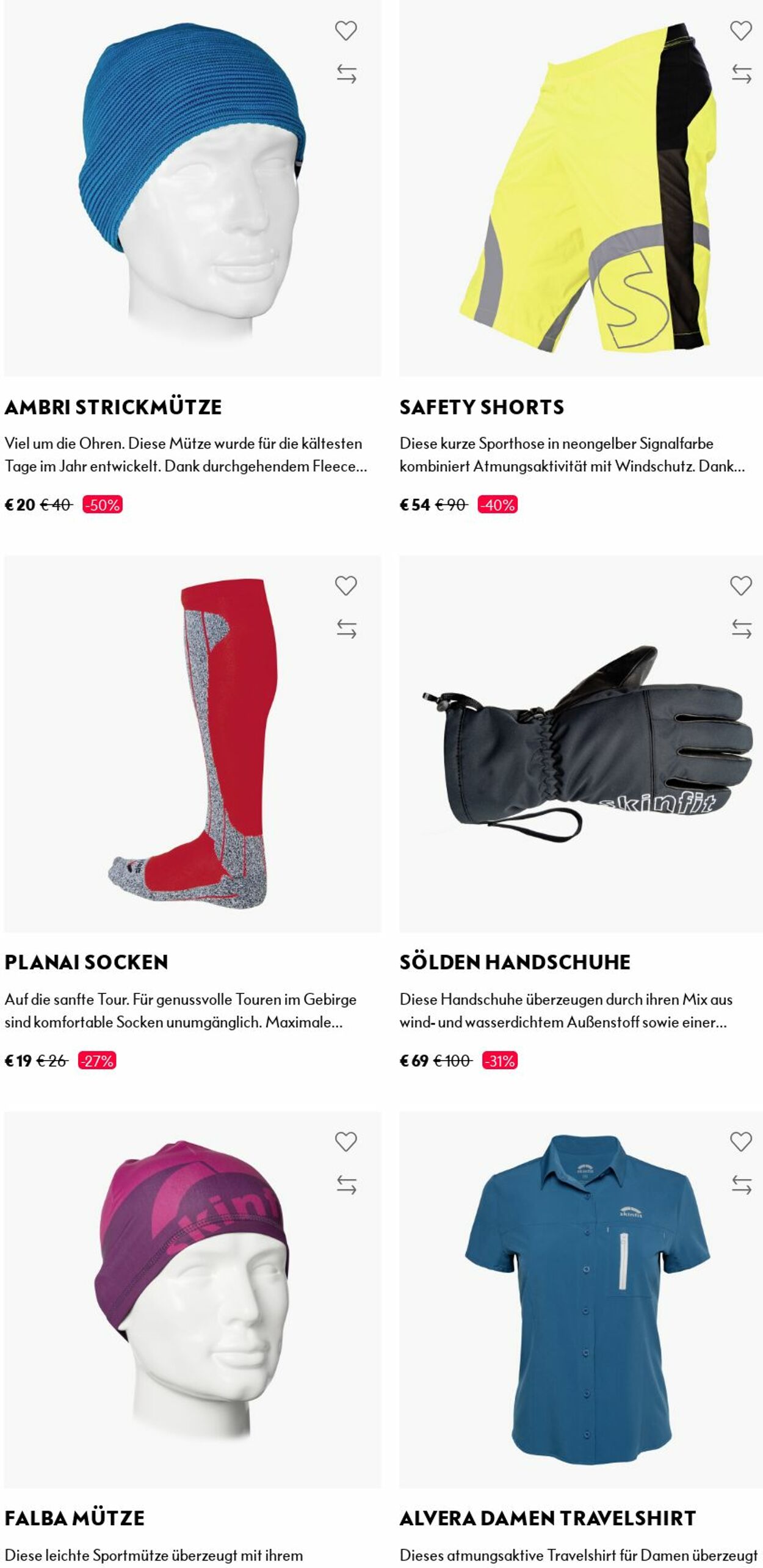The image size is (763, 1568).
Task: Open the SAFETY SHORTS product title
Action: [482, 407]
